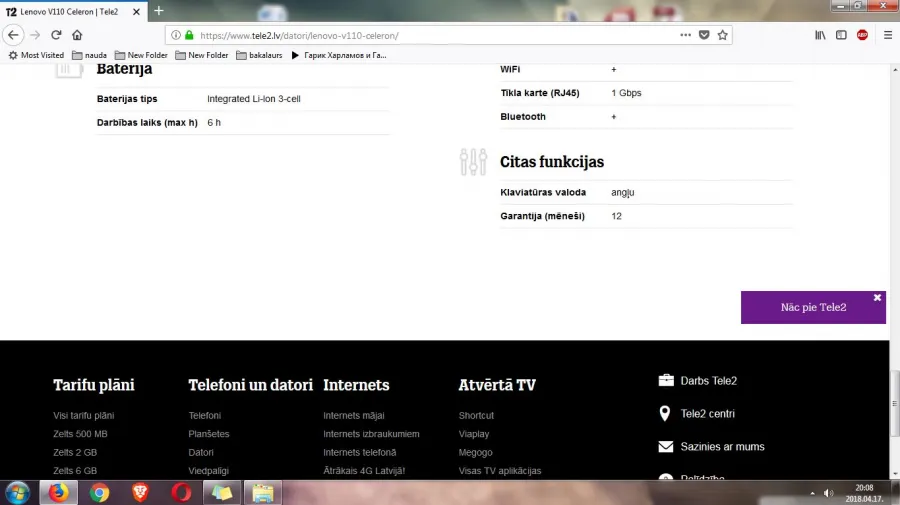Open Telefoni footer link
This screenshot has height=505, width=900.
205,415
